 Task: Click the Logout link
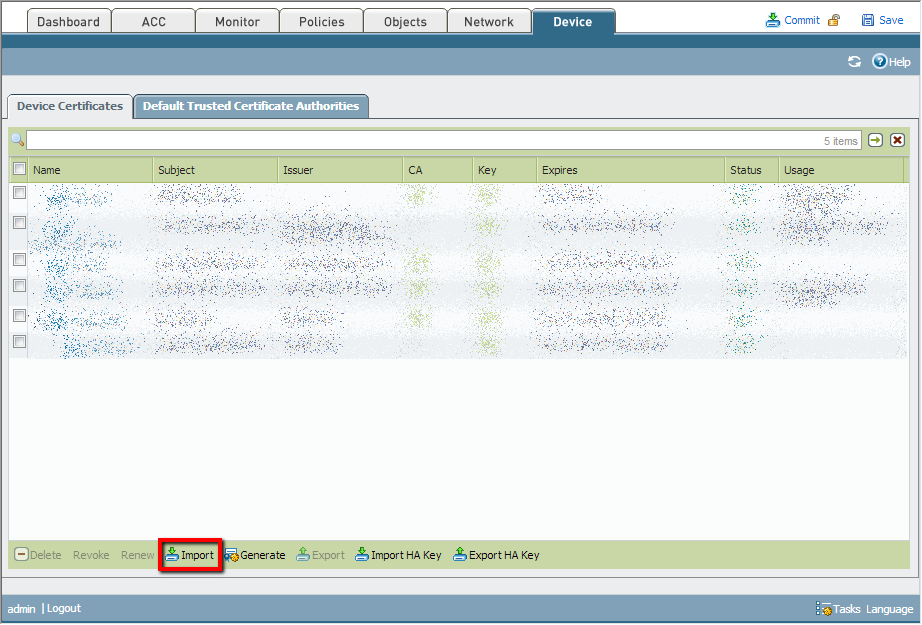click(x=64, y=609)
